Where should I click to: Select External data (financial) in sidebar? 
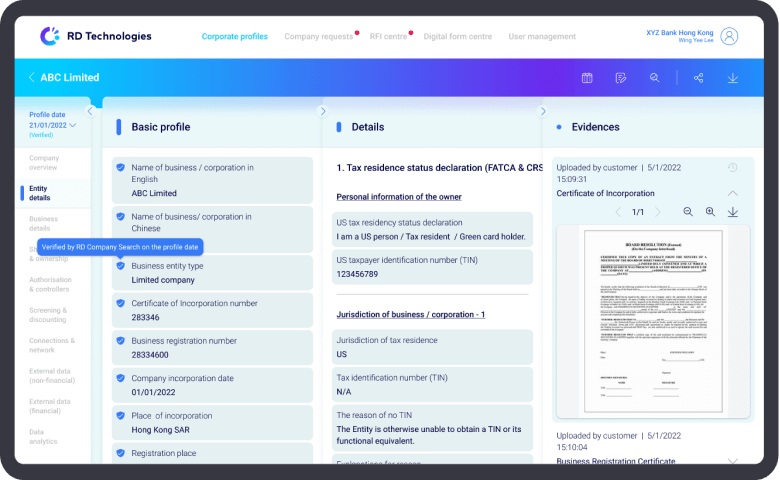coord(50,406)
